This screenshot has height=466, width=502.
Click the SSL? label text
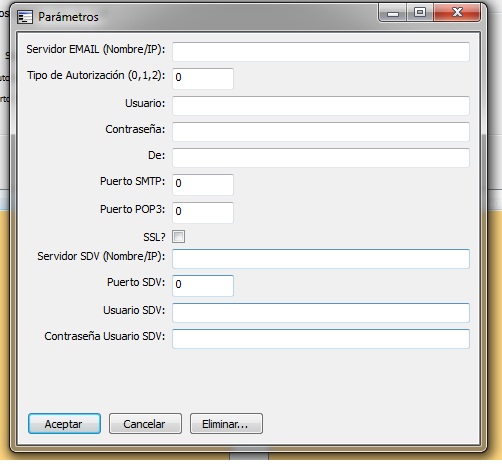[154, 237]
